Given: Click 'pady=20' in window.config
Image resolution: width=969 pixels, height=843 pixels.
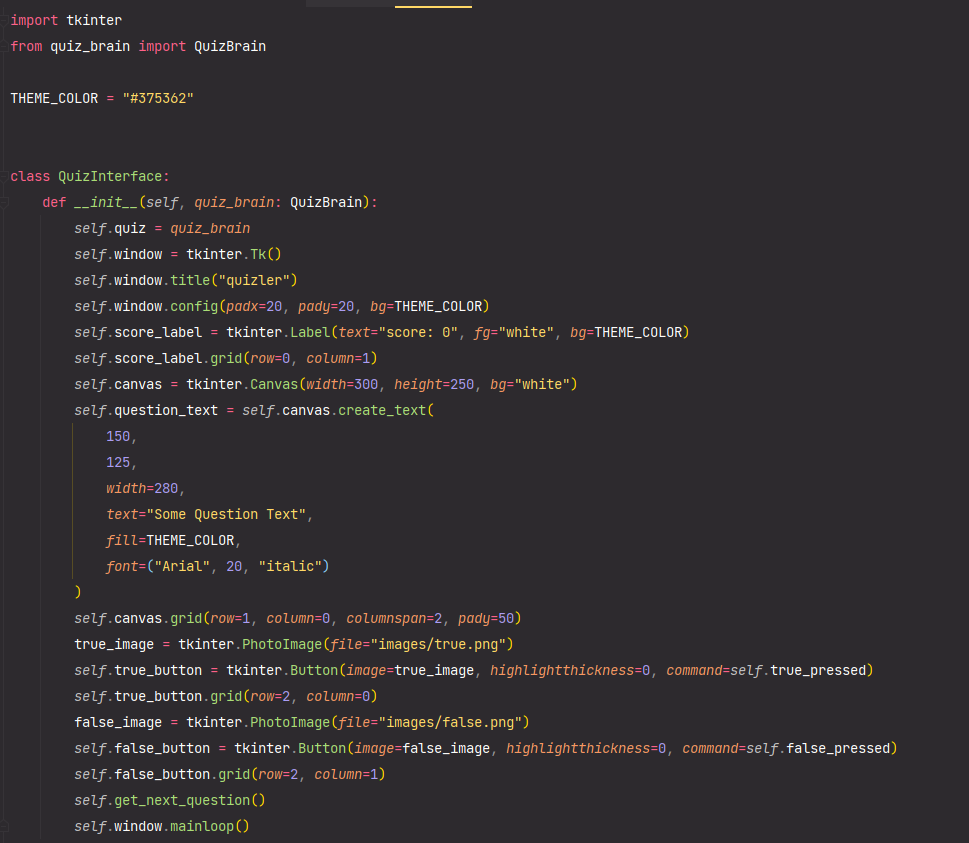Looking at the screenshot, I should (x=326, y=307).
